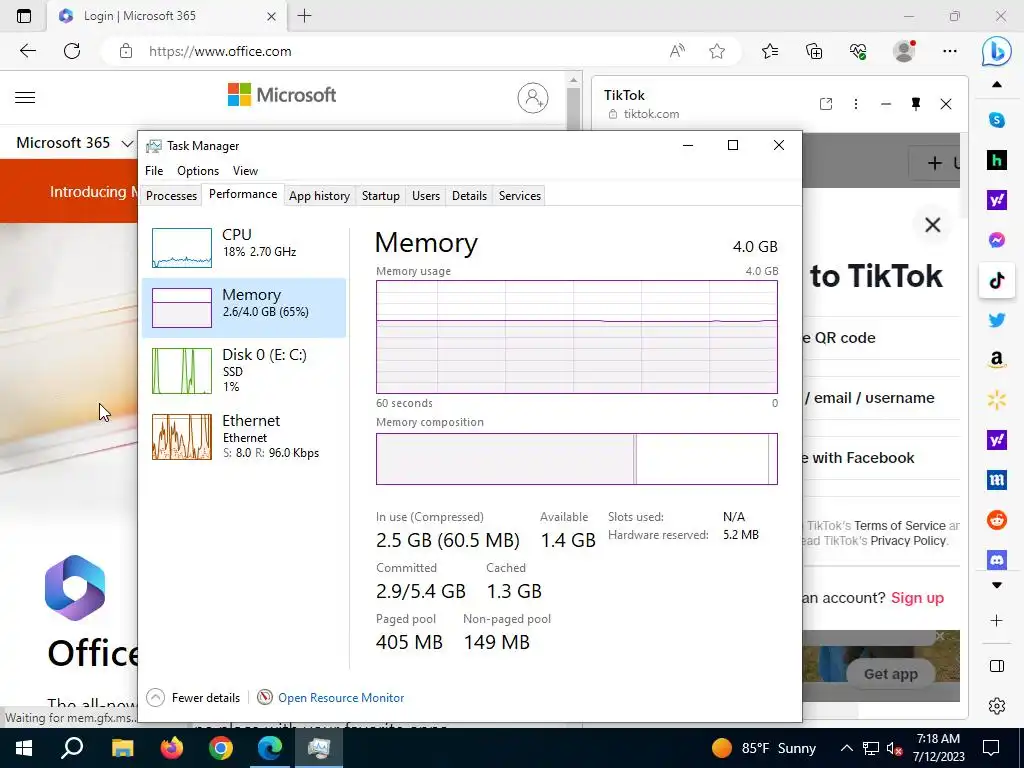Switch to the App history tab
This screenshot has width=1024, height=768.
319,196
